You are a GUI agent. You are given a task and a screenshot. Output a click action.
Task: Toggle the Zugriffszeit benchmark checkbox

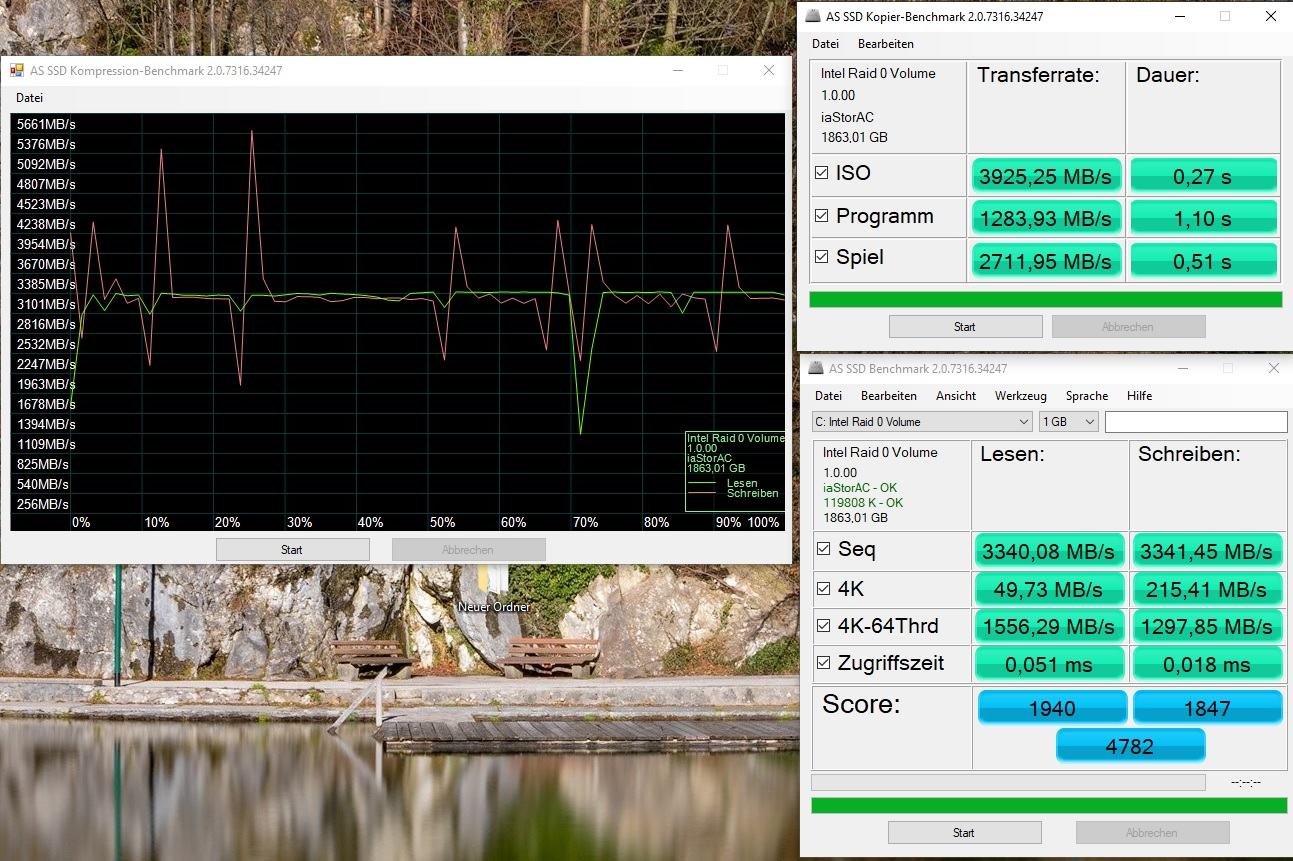click(x=824, y=663)
